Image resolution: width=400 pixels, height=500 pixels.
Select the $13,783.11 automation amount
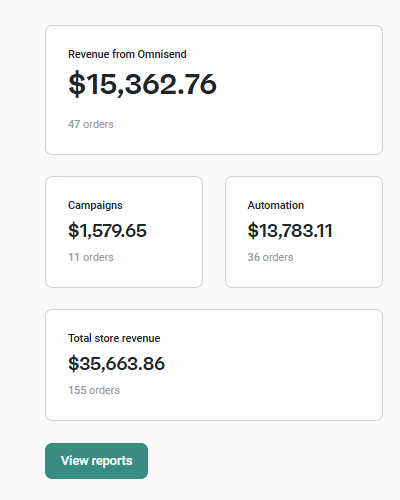pos(290,231)
